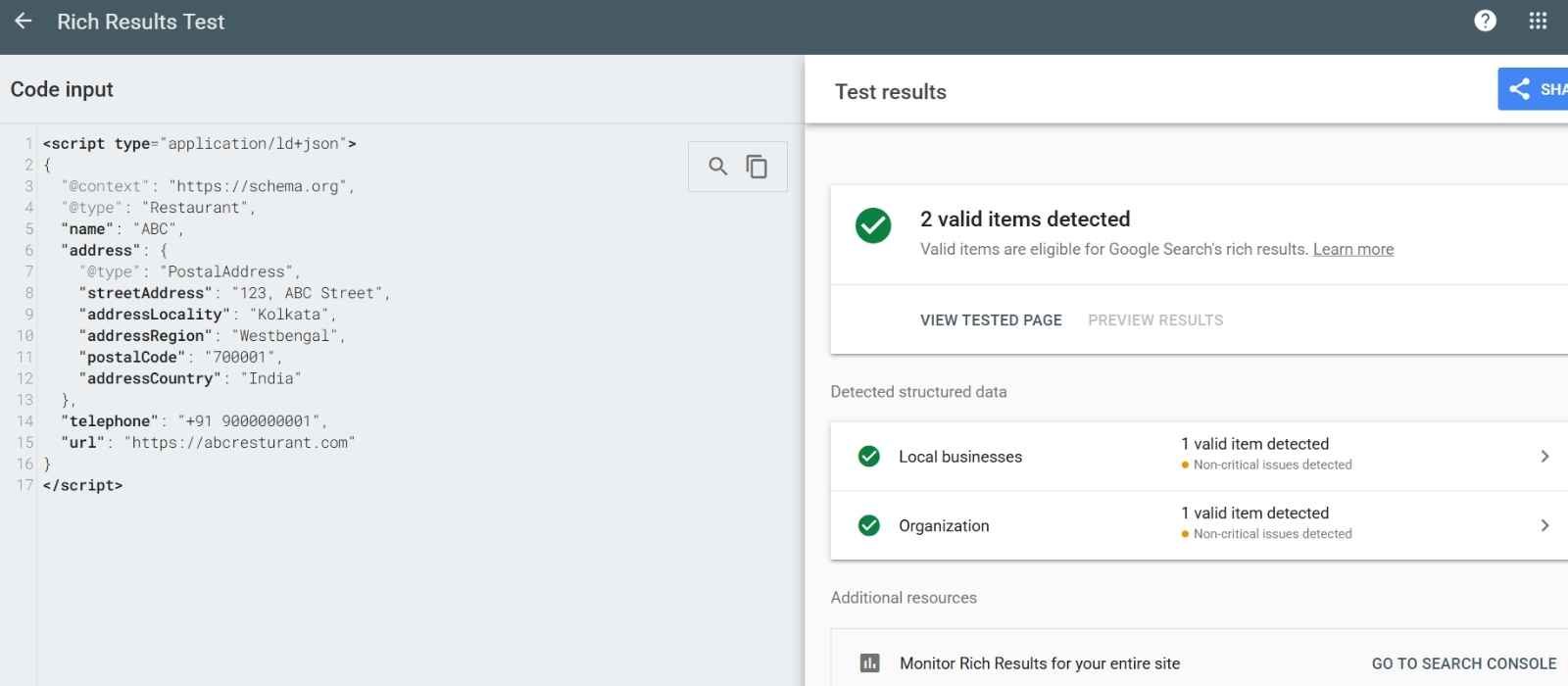Open the help question mark icon
Viewport: 1568px width, 686px height.
1485,21
